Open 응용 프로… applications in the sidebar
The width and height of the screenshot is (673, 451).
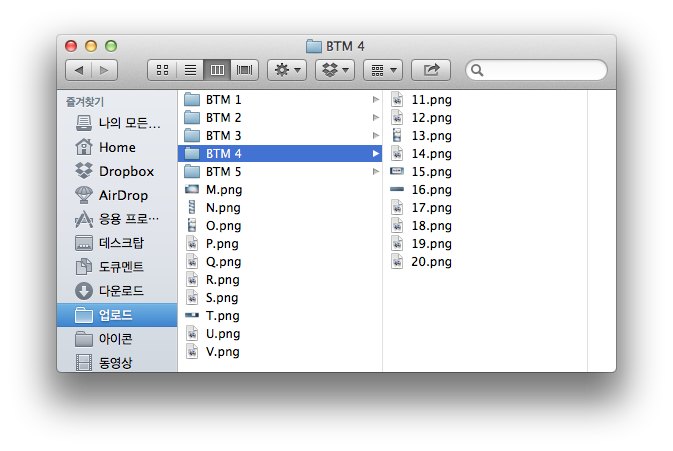pyautogui.click(x=117, y=219)
